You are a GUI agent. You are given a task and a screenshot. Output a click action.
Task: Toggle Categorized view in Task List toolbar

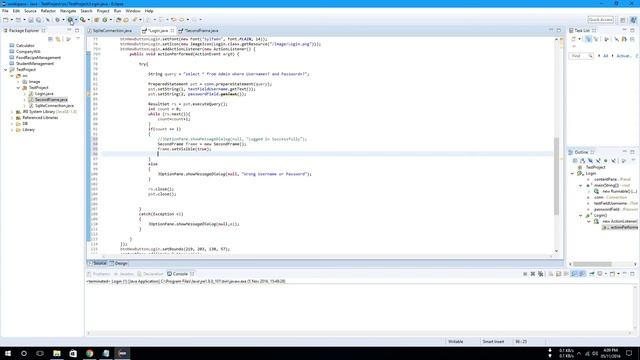point(588,39)
